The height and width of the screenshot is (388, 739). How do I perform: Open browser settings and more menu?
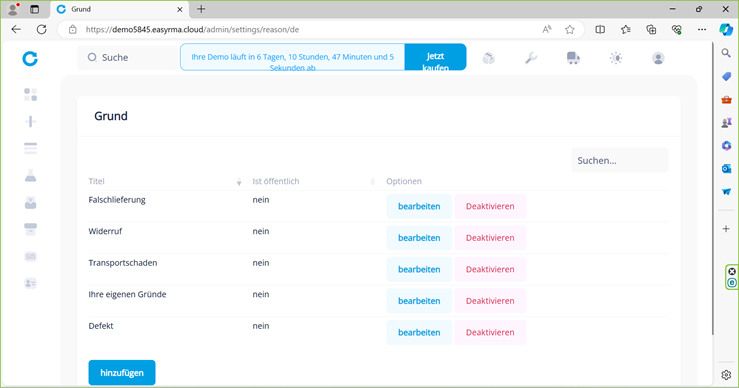pos(702,29)
